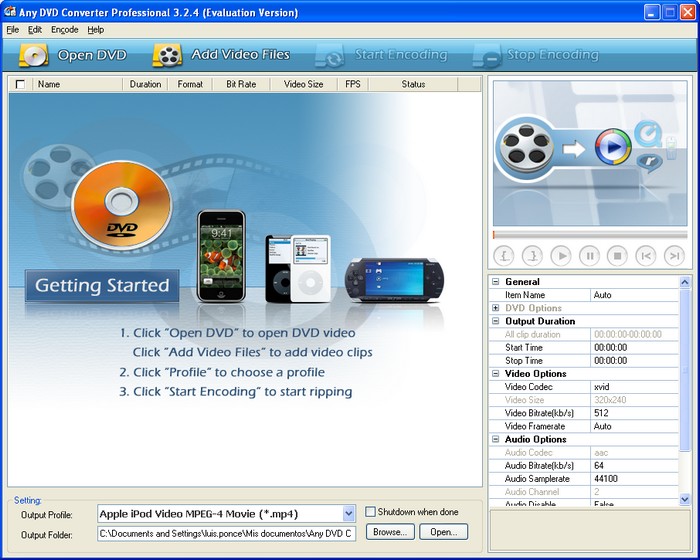The height and width of the screenshot is (560, 700).
Task: Open the Encode menu
Action: point(65,30)
